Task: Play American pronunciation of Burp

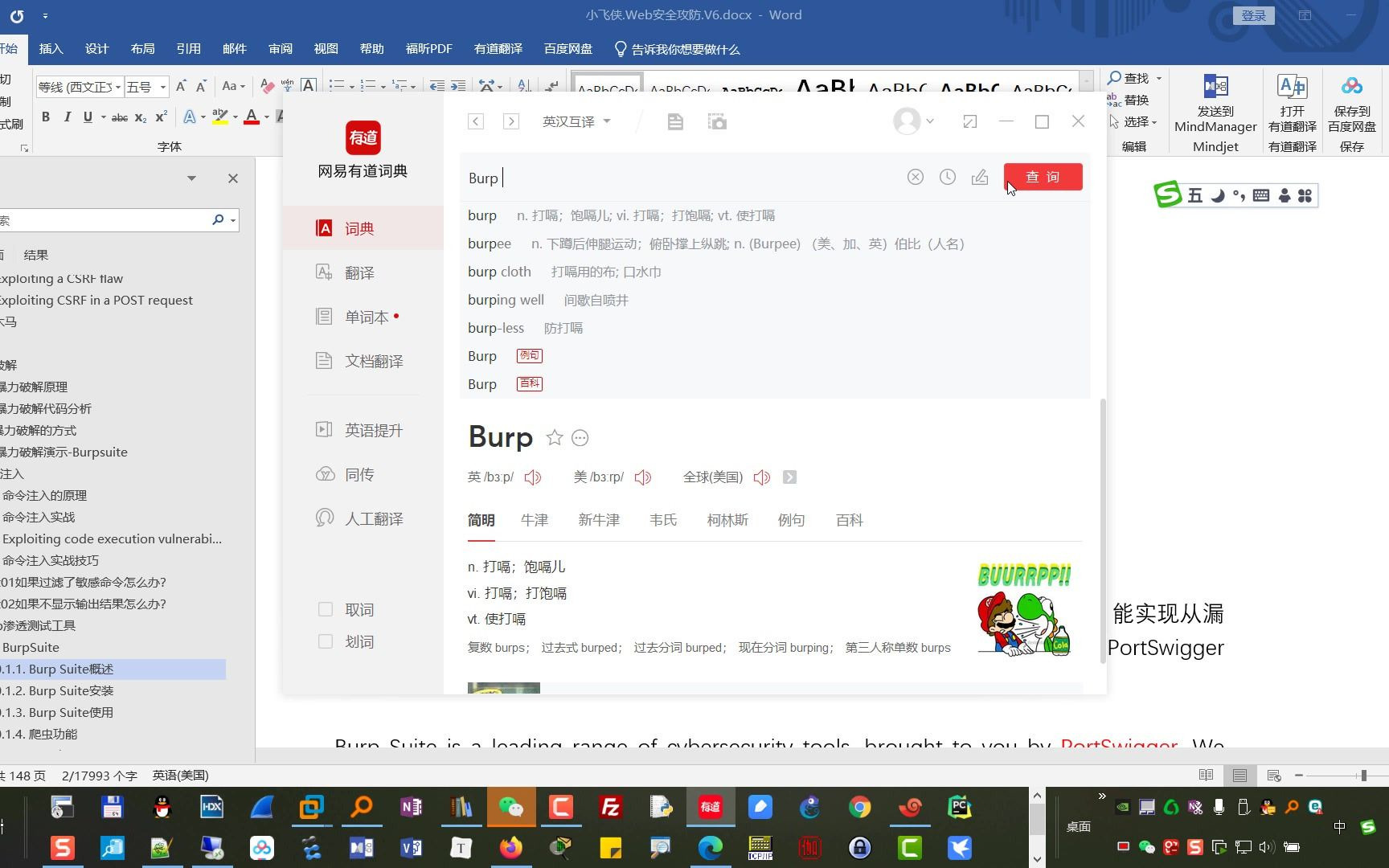Action: tap(643, 477)
